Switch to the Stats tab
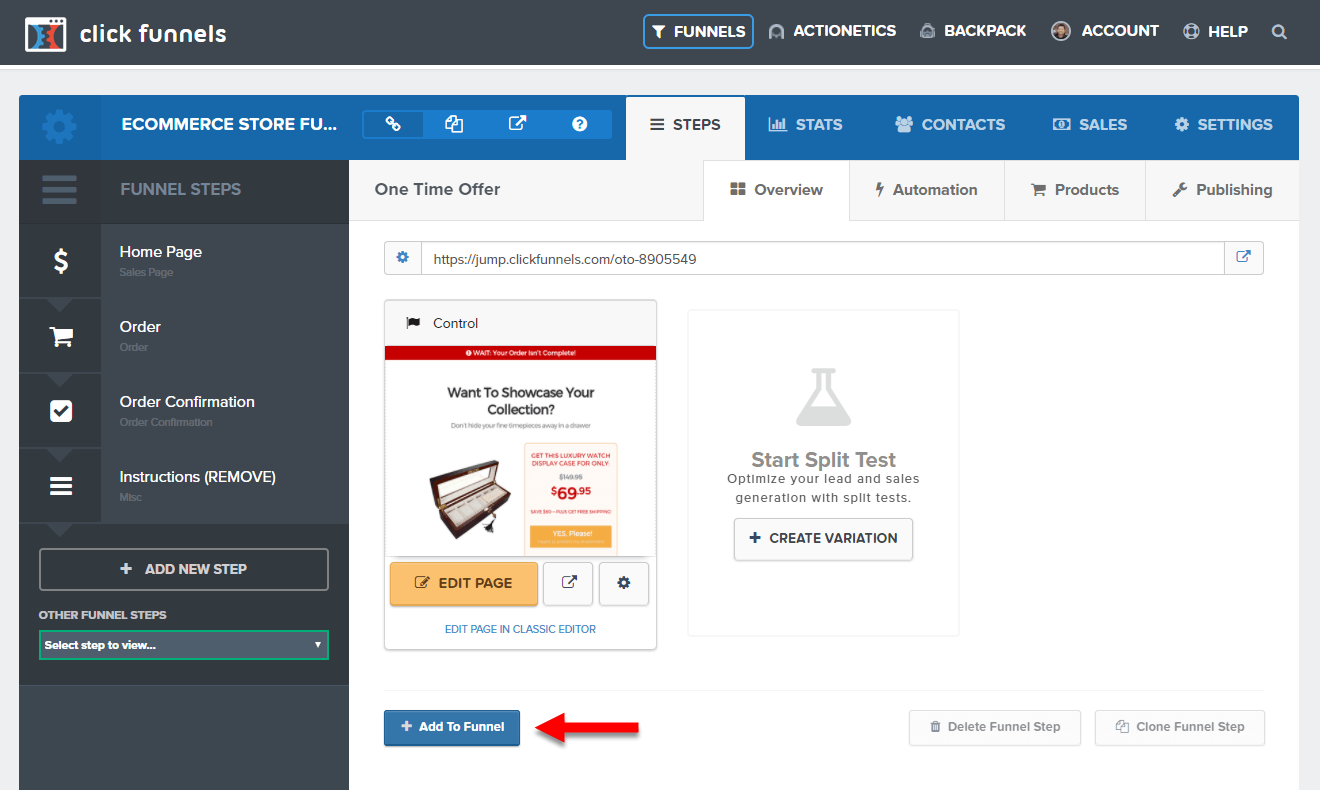 click(x=805, y=125)
